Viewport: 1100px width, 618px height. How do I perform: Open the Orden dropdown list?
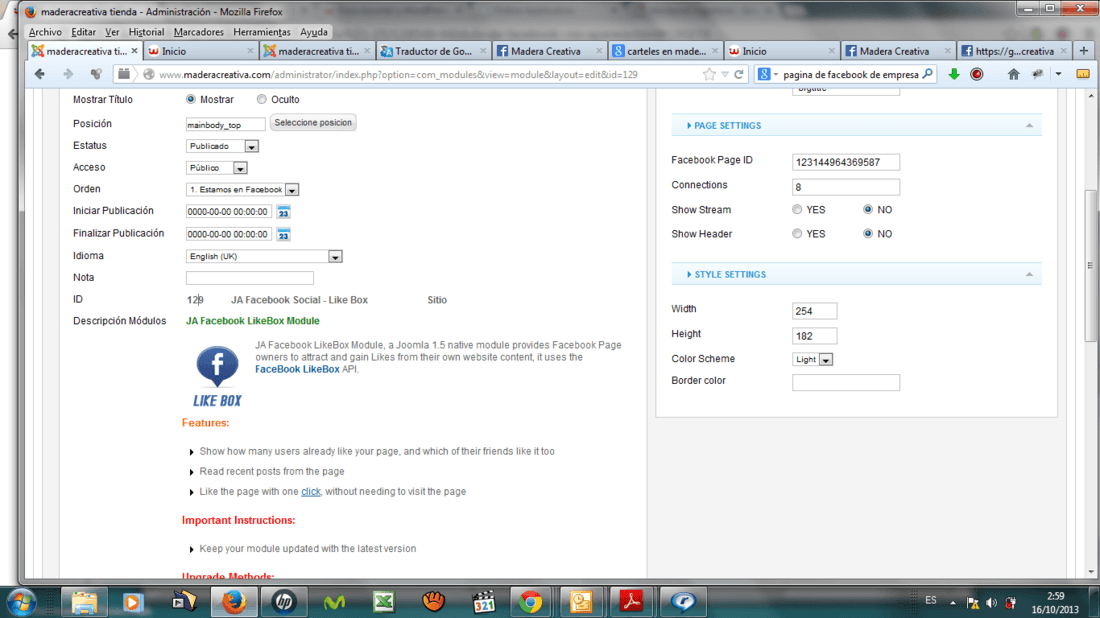[x=243, y=189]
